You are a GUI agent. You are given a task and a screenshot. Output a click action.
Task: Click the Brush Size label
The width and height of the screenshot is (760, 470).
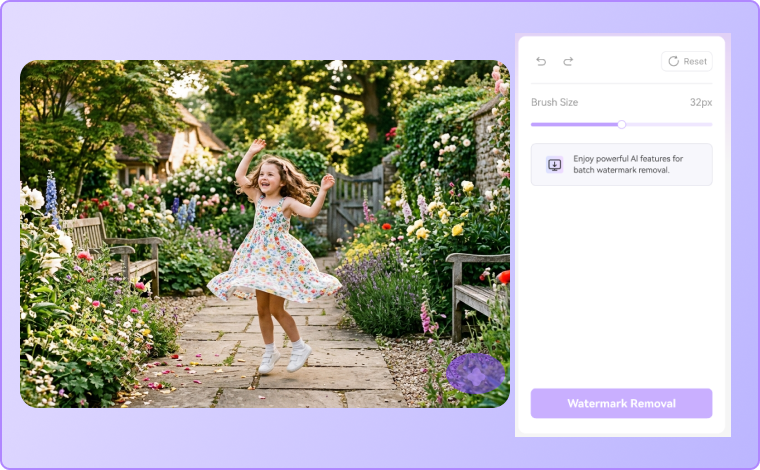554,102
